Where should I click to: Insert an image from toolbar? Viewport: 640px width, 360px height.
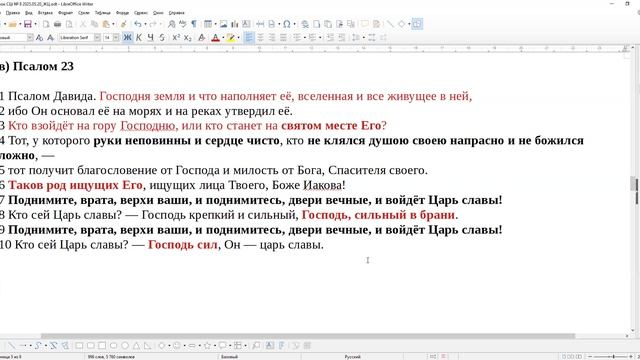223,24
